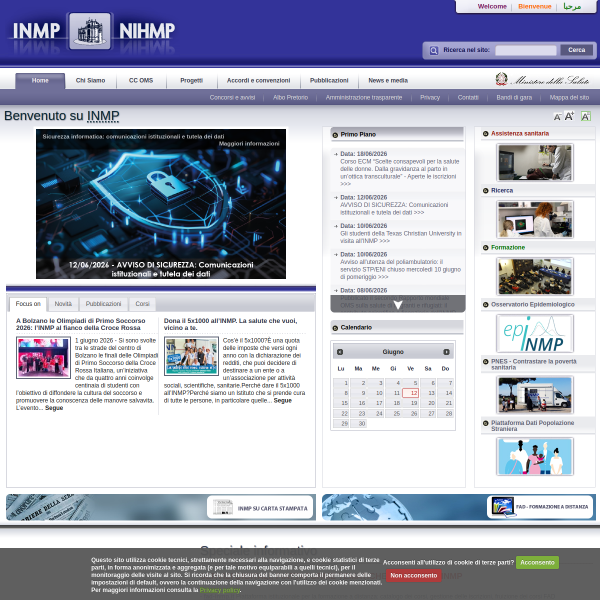Viewport: 600px width, 600px height.
Task: Click the site search input field
Action: coord(526,51)
